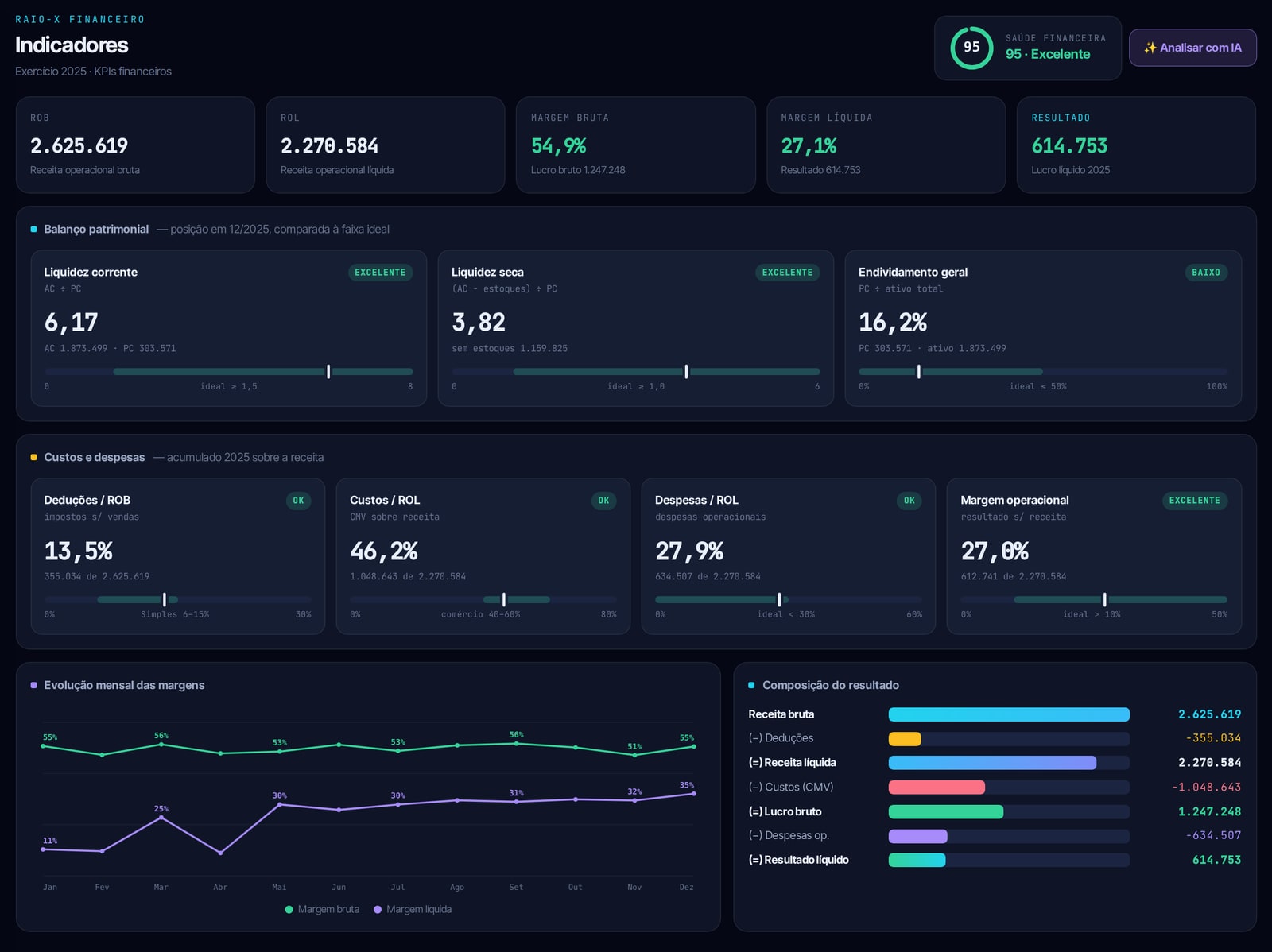Click the -634.507 expenses amount
This screenshot has width=1272, height=952.
[x=1213, y=836]
